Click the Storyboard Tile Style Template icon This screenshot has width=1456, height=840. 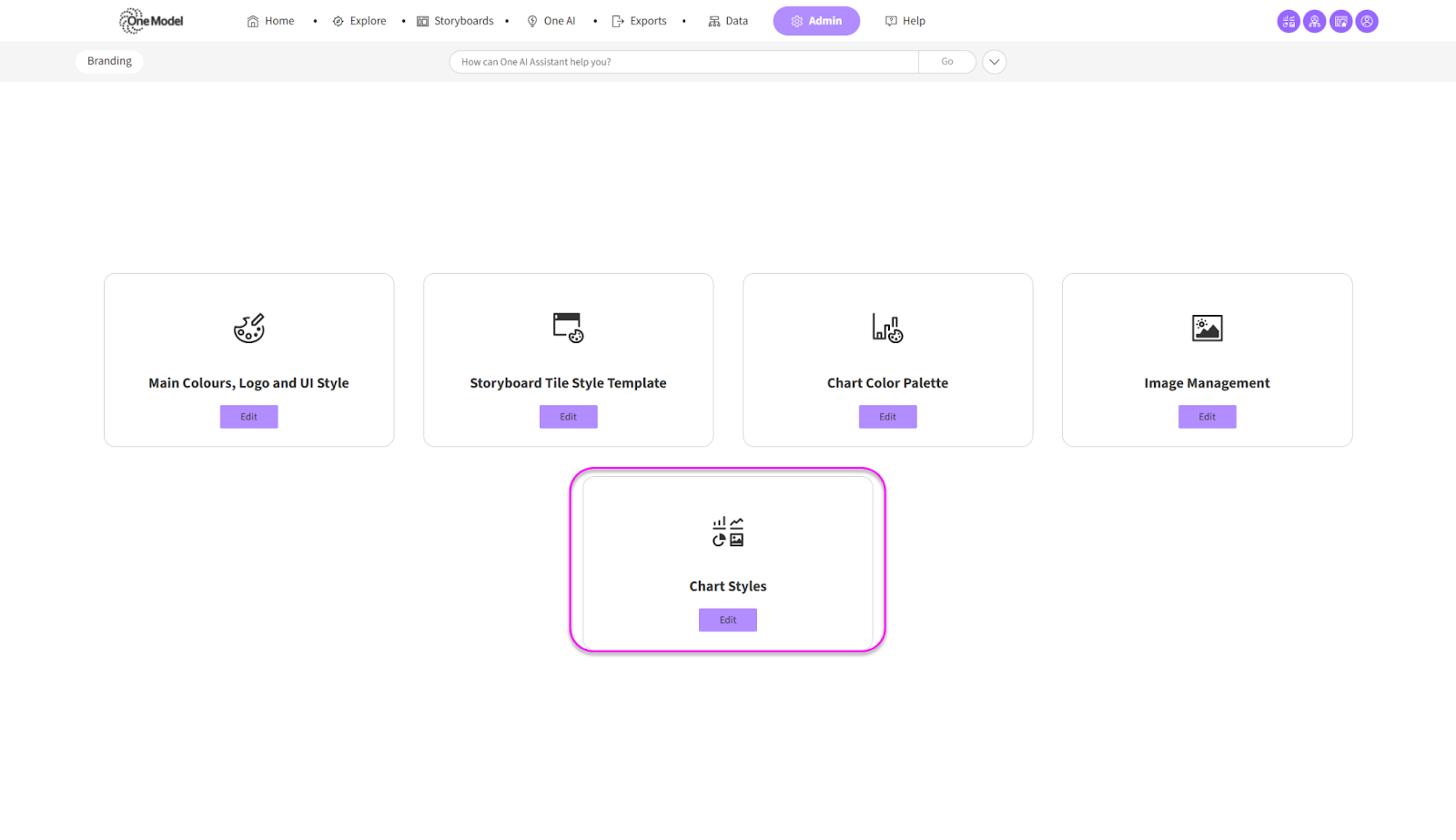point(568,328)
